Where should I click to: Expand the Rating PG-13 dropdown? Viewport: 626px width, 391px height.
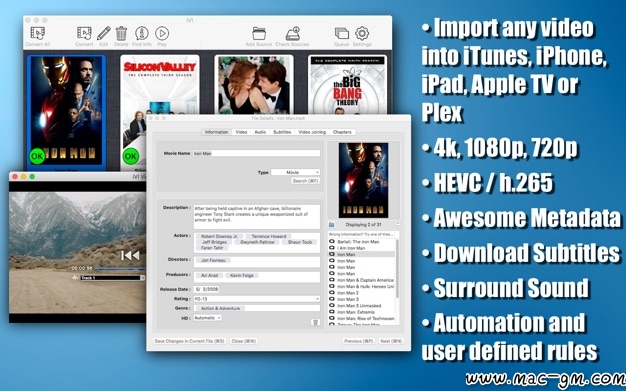[257, 299]
